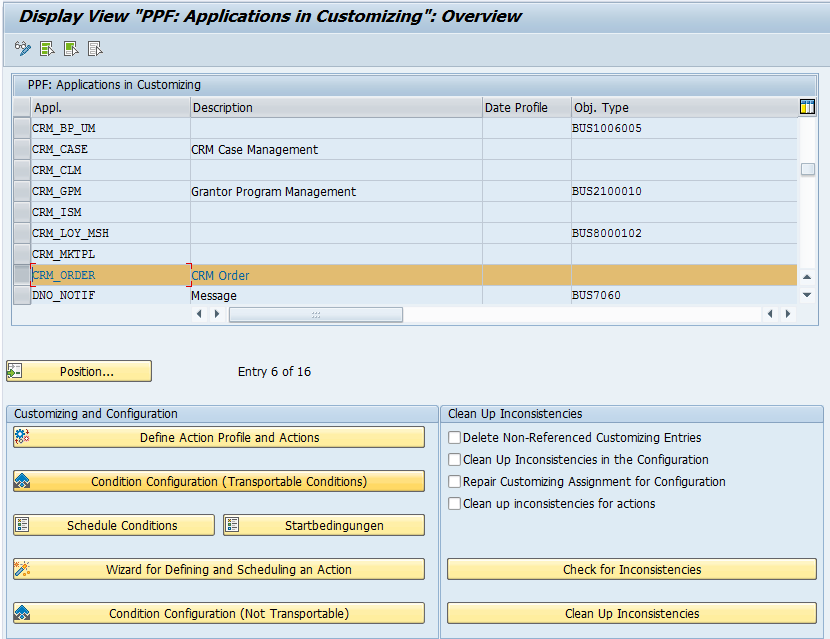Check Repair Customizing Assignment for Configuration

click(455, 482)
